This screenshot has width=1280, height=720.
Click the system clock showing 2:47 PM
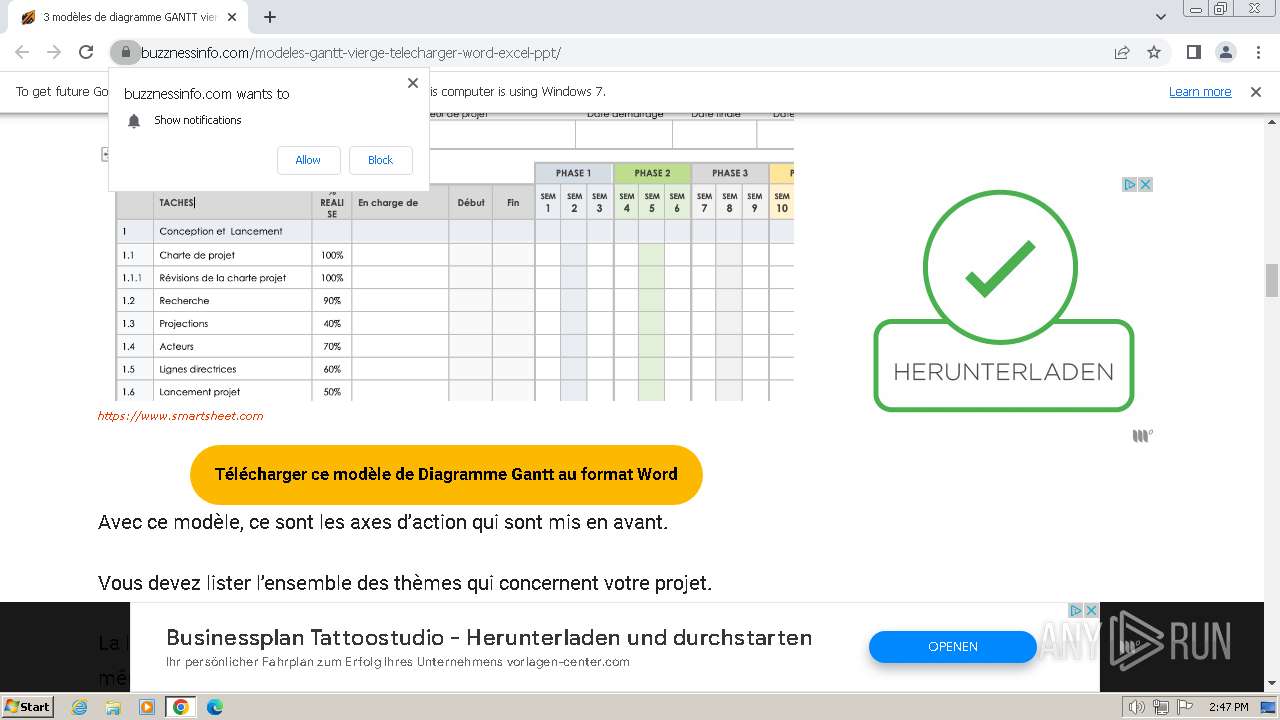1228,707
